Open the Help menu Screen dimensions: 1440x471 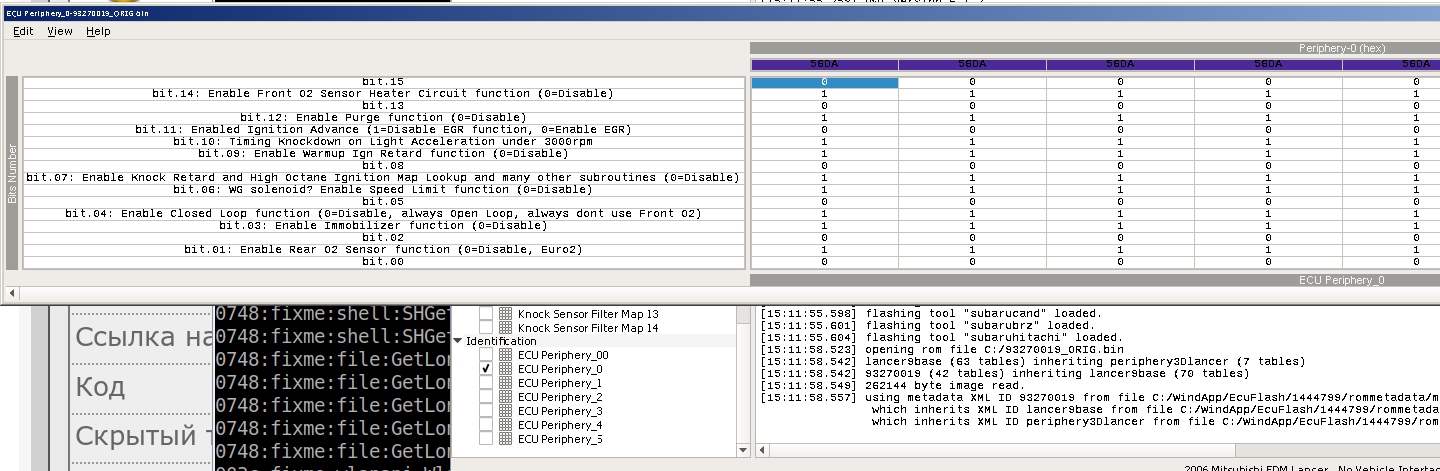tap(98, 31)
